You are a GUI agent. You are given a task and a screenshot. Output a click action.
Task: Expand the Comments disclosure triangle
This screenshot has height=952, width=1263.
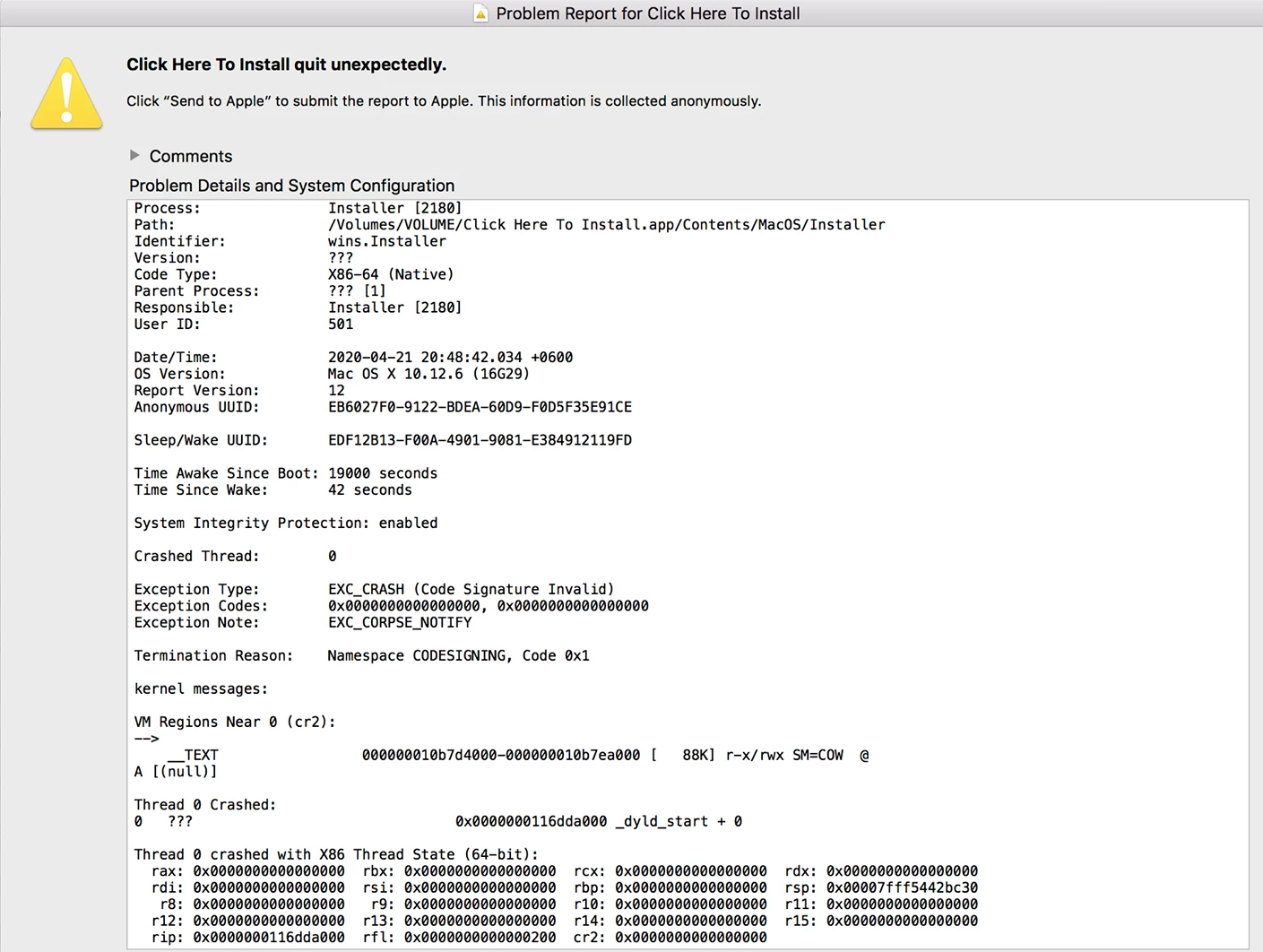(x=134, y=155)
